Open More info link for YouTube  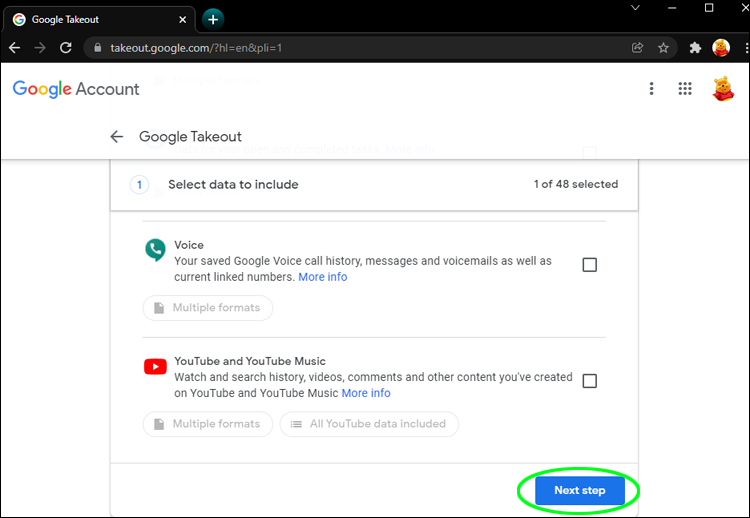point(366,393)
